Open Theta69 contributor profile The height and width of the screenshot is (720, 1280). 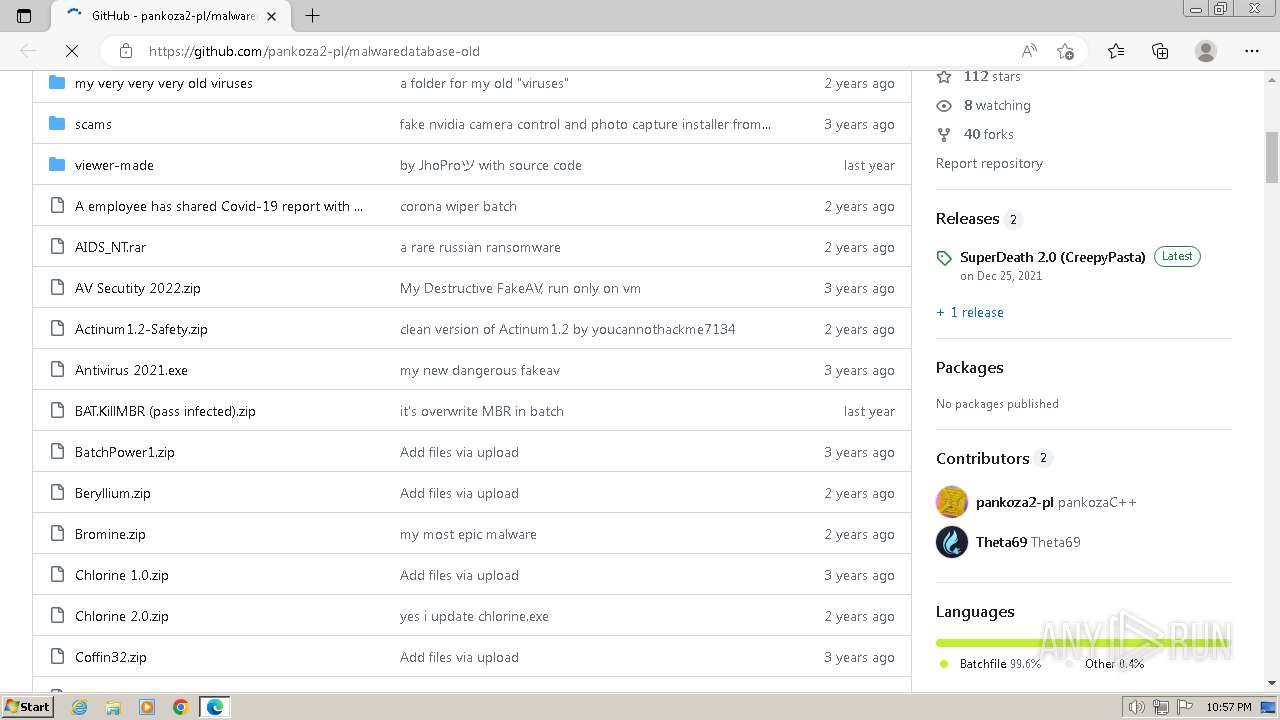pos(1001,542)
